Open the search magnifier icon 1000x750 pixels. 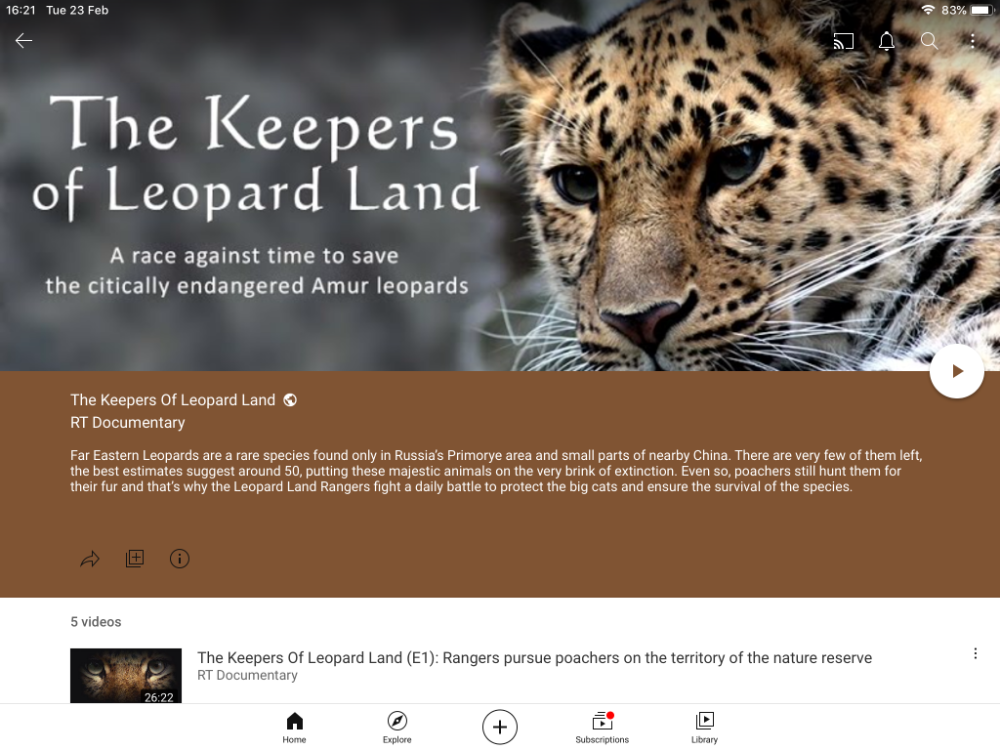click(929, 41)
